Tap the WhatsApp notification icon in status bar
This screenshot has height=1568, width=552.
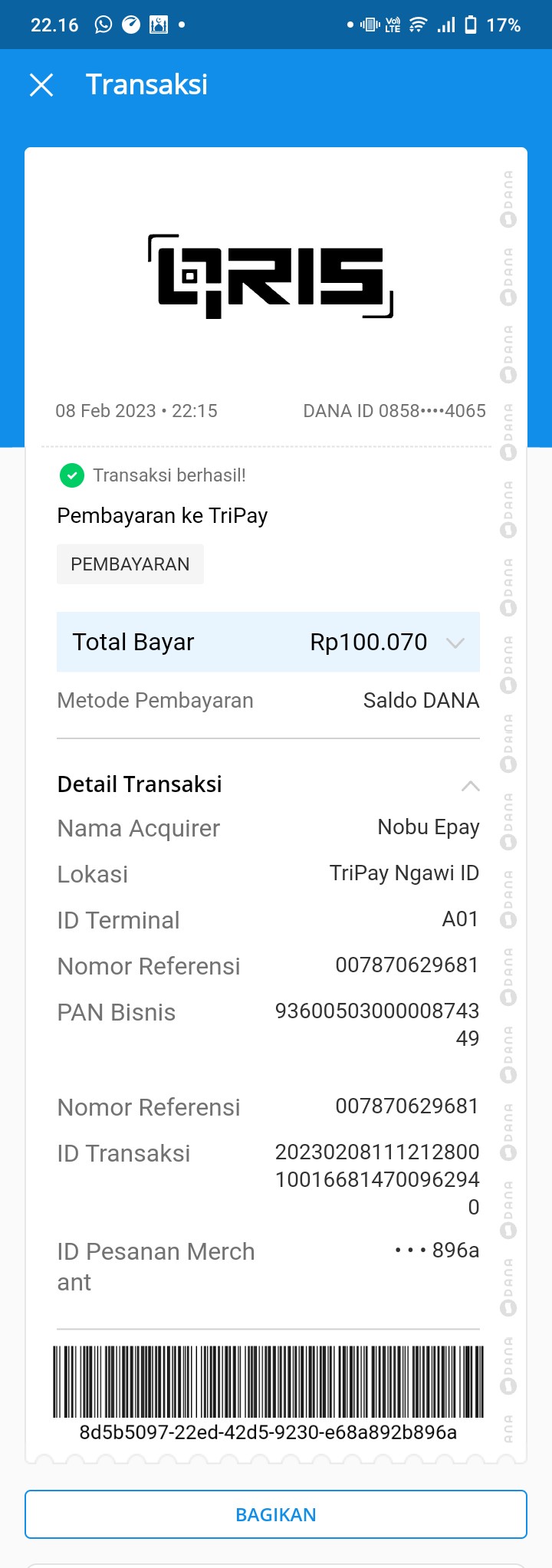tap(103, 25)
